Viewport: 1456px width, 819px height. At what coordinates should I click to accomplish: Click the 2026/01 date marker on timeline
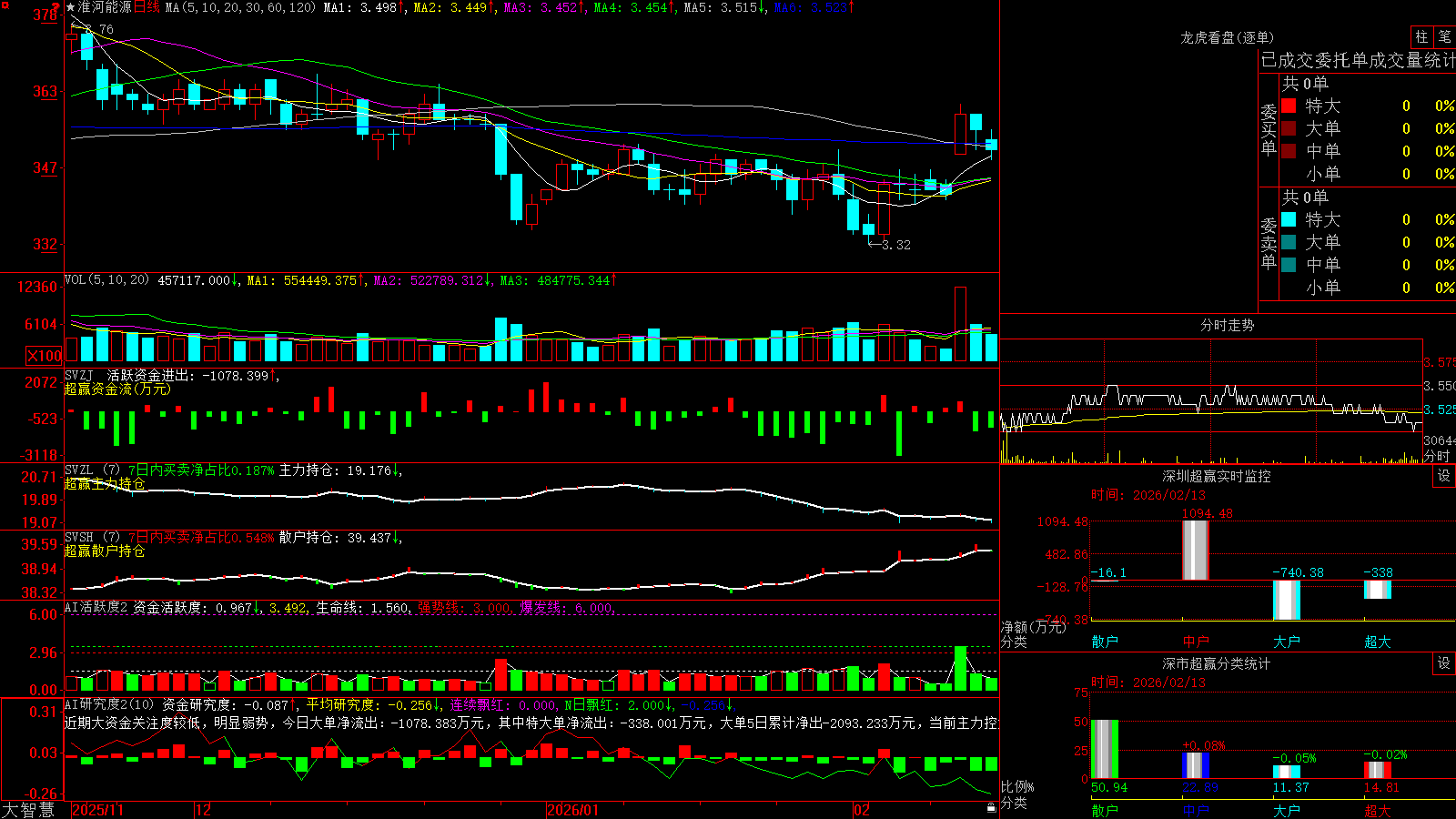click(573, 810)
